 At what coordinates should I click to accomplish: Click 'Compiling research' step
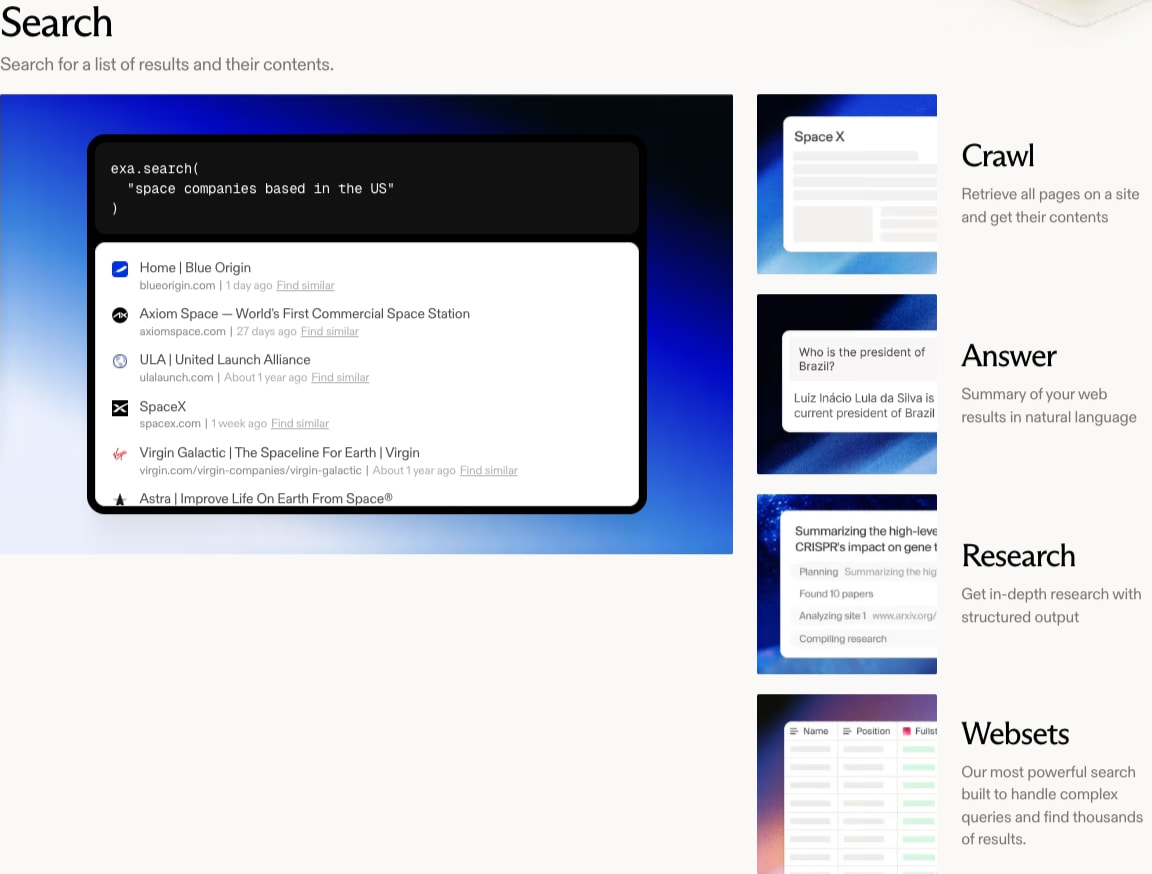click(x=843, y=639)
